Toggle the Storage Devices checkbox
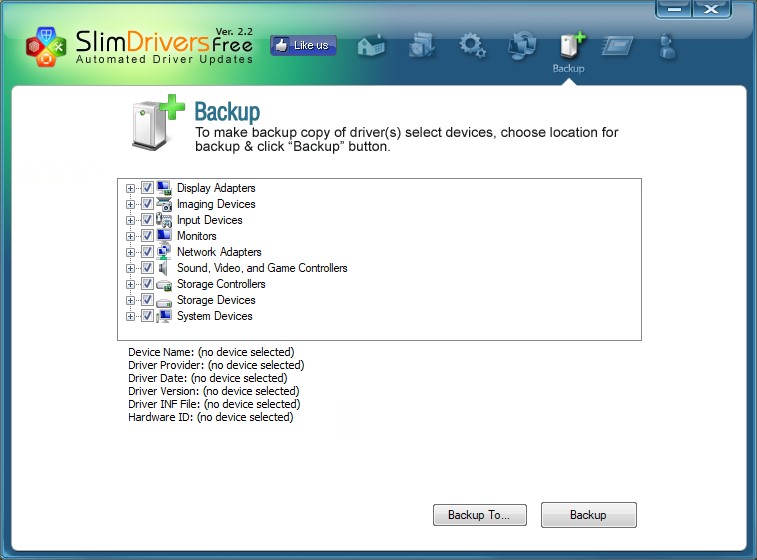The width and height of the screenshot is (757, 560). point(147,300)
